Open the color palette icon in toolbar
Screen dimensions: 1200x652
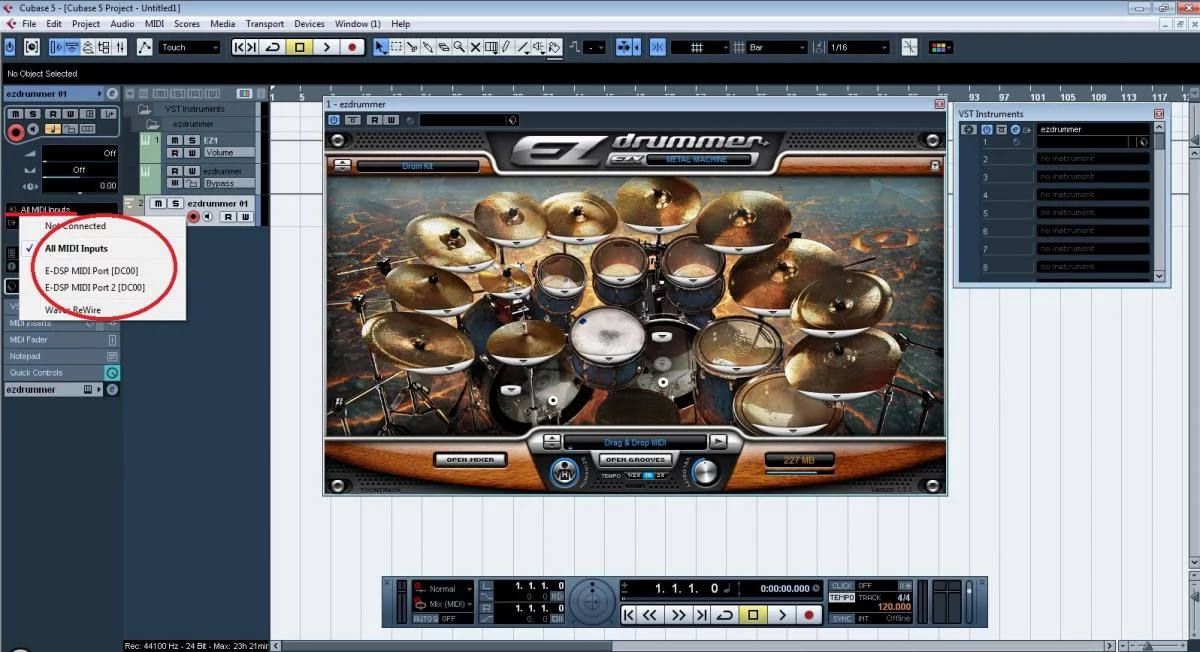(940, 47)
